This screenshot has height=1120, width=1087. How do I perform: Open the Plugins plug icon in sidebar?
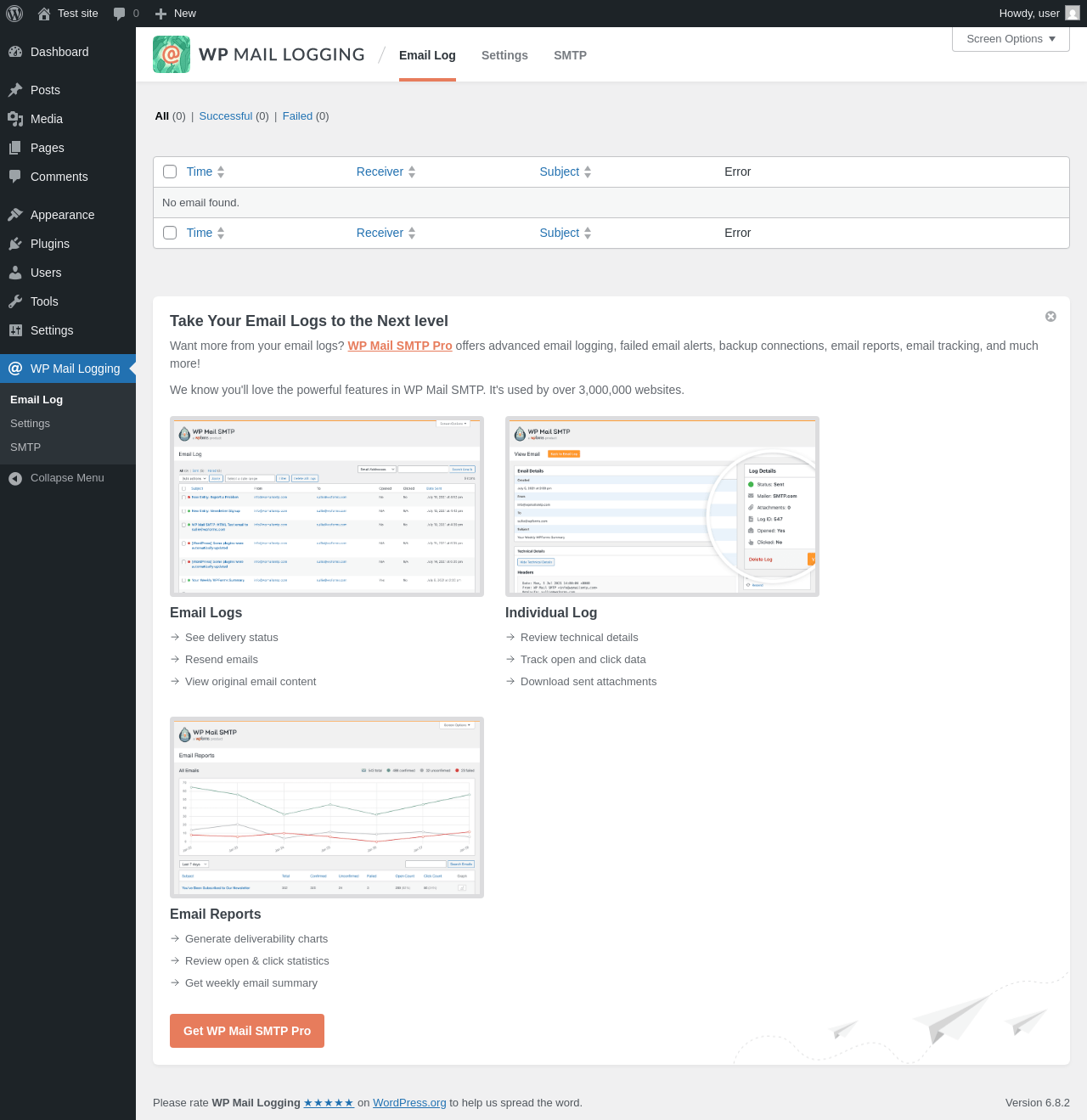click(15, 244)
